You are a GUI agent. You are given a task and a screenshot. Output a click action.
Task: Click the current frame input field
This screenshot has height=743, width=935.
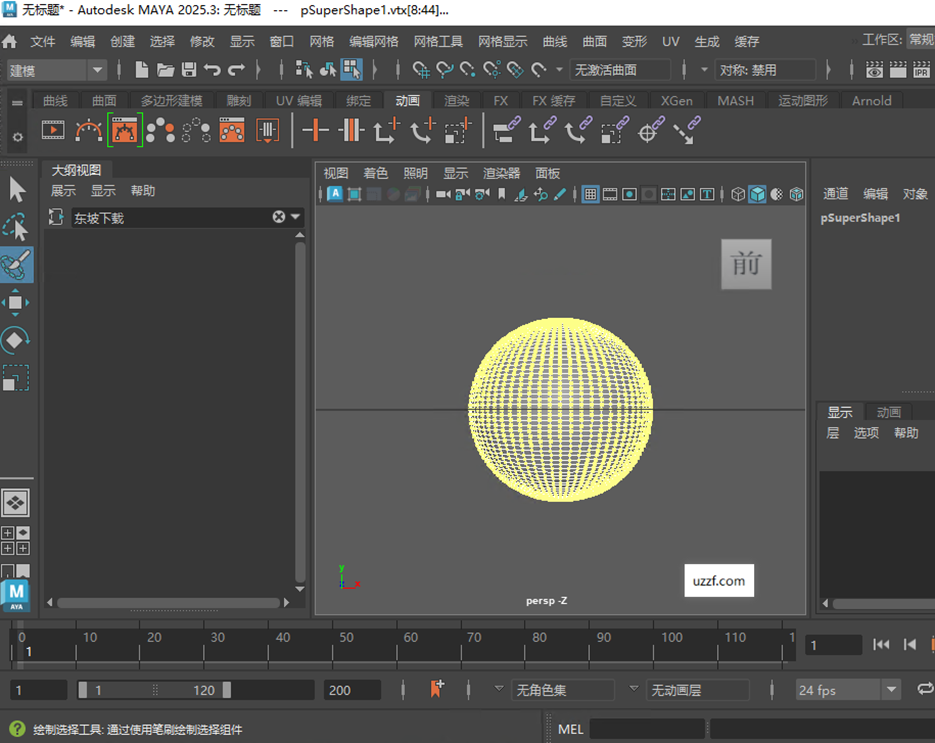point(833,645)
